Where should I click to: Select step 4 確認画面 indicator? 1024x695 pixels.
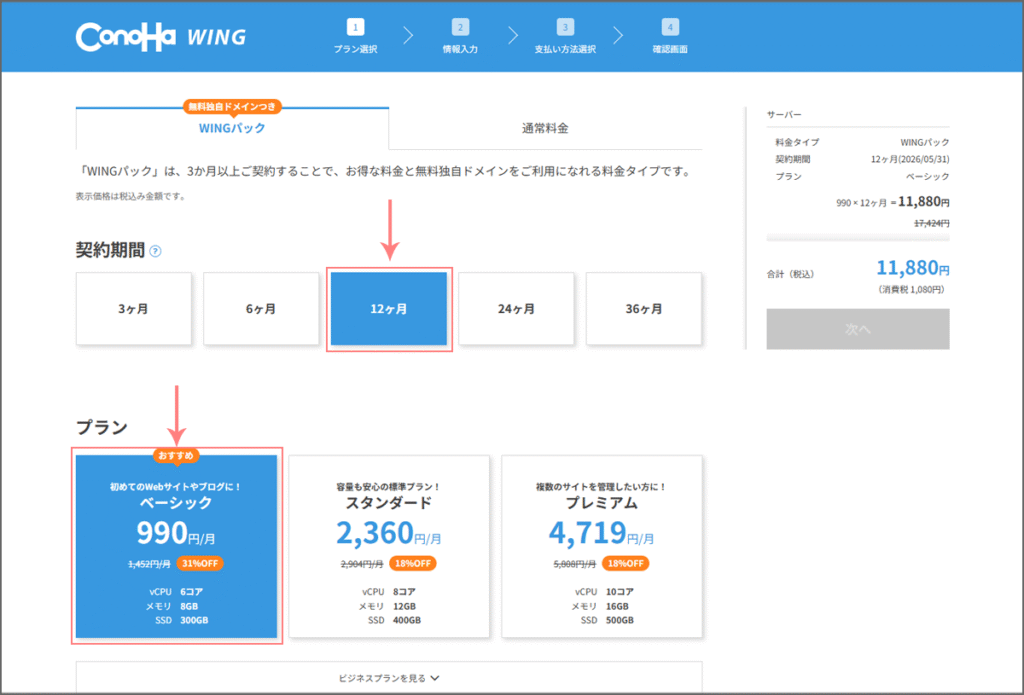tap(670, 36)
